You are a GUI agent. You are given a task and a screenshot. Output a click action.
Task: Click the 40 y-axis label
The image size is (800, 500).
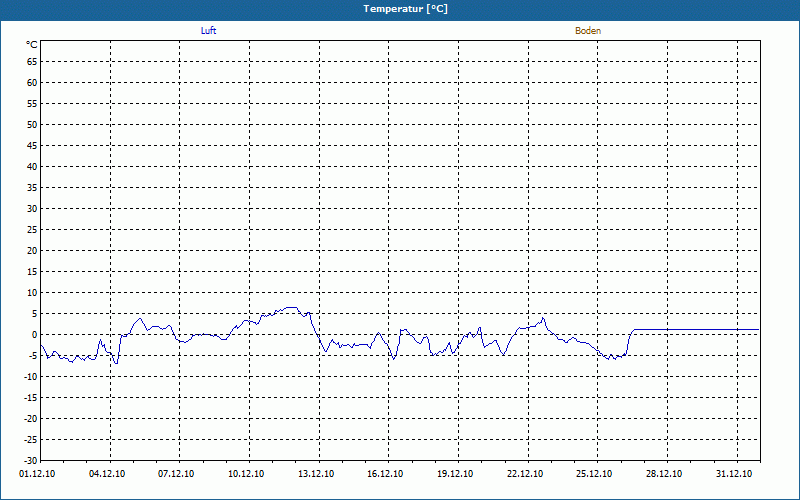(x=32, y=167)
